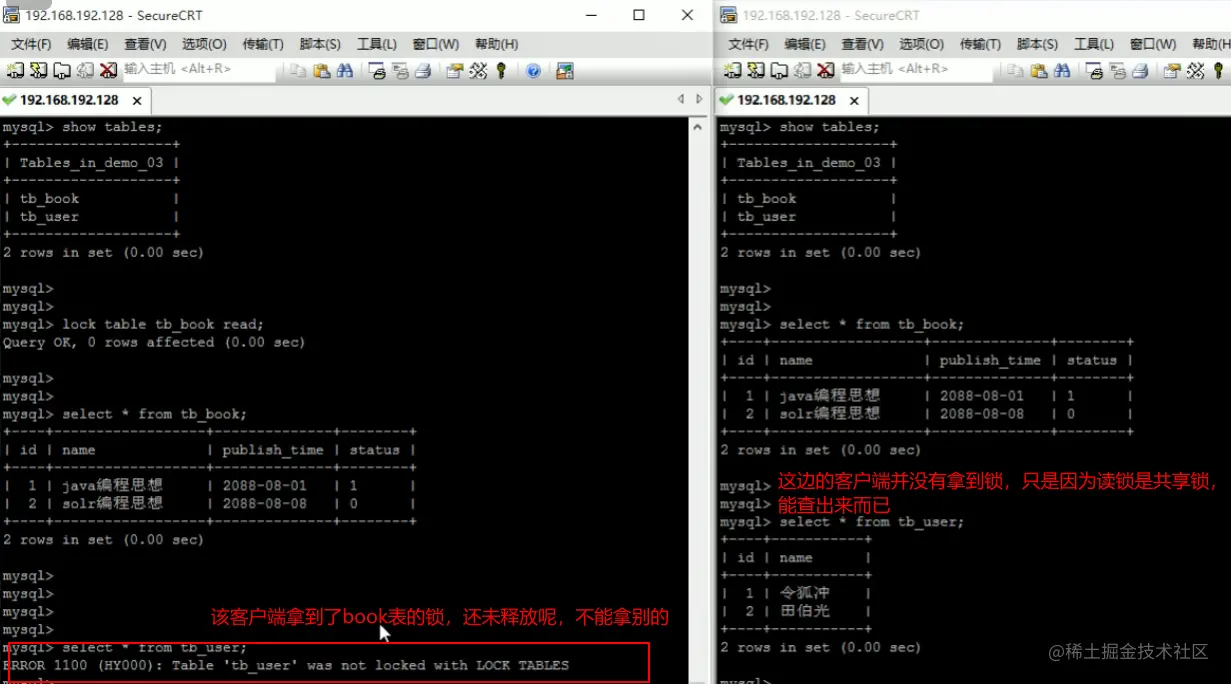Open 传输(T) menu in left window
This screenshot has height=684, width=1231.
[x=263, y=44]
